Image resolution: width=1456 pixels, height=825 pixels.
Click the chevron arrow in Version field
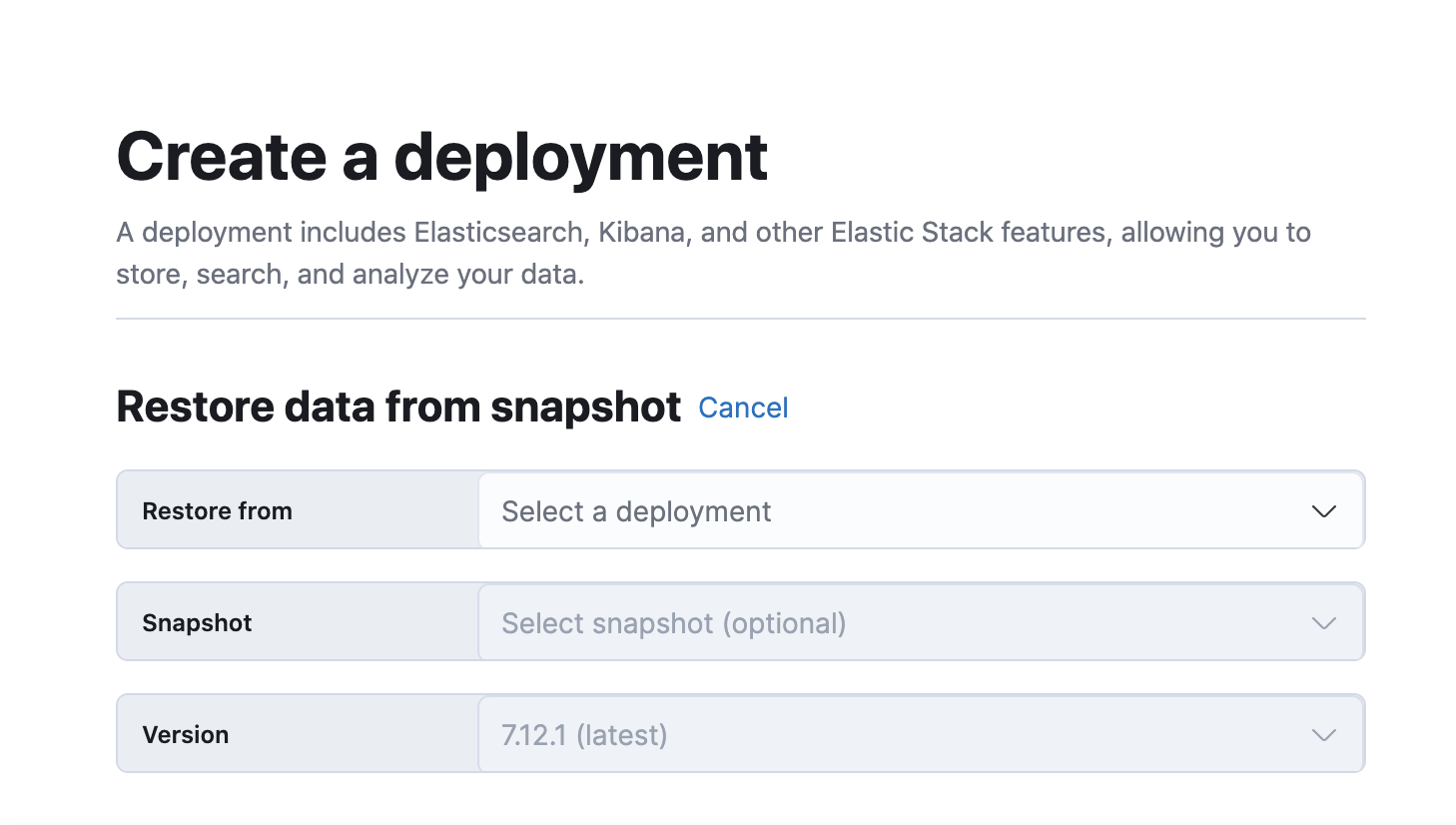pos(1323,735)
